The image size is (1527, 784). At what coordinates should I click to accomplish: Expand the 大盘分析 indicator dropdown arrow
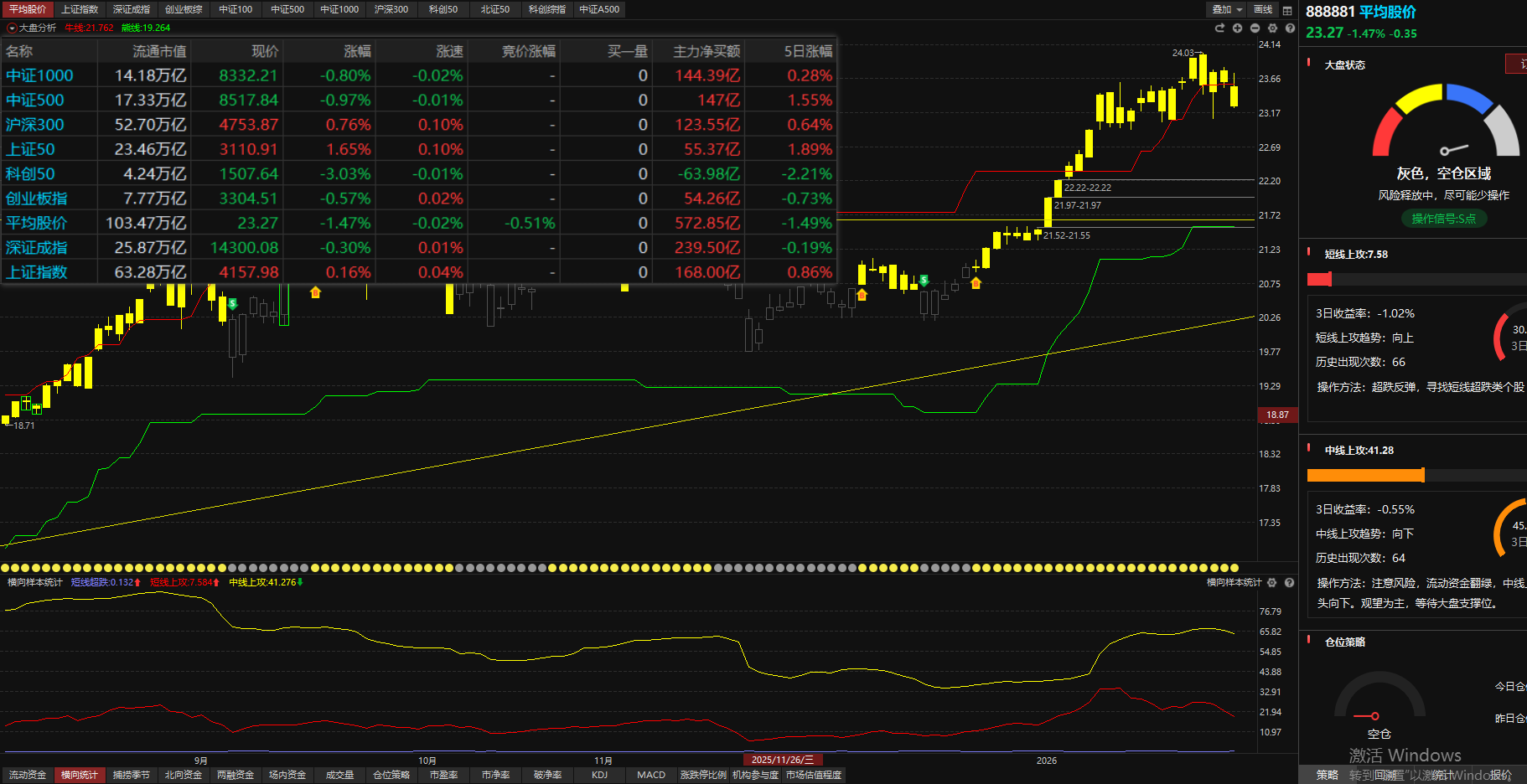click(12, 28)
